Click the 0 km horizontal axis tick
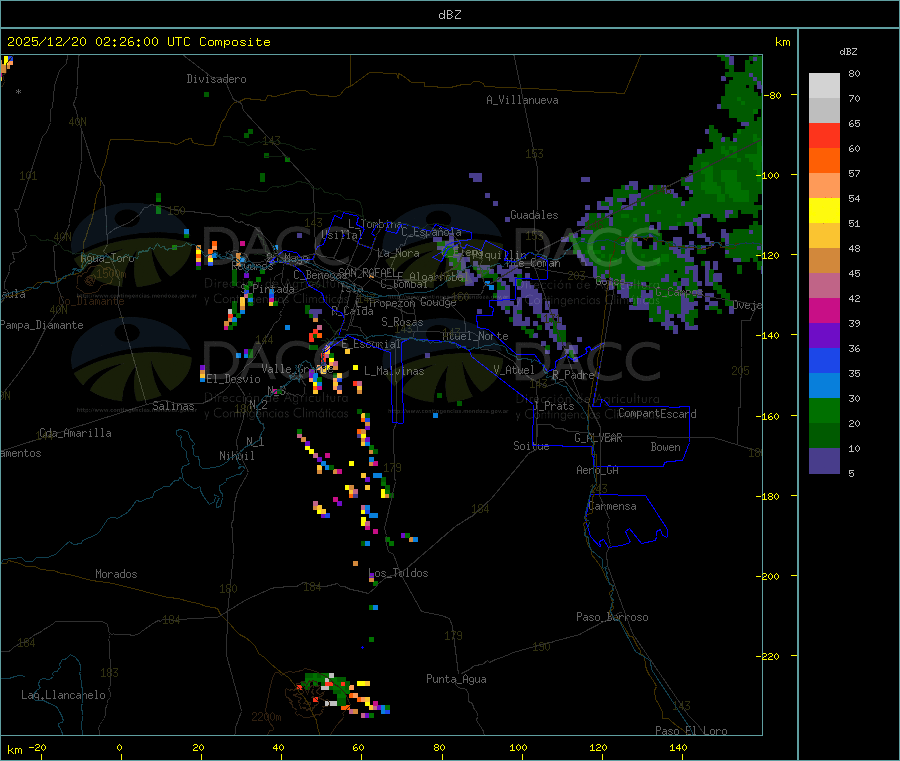 point(119,747)
